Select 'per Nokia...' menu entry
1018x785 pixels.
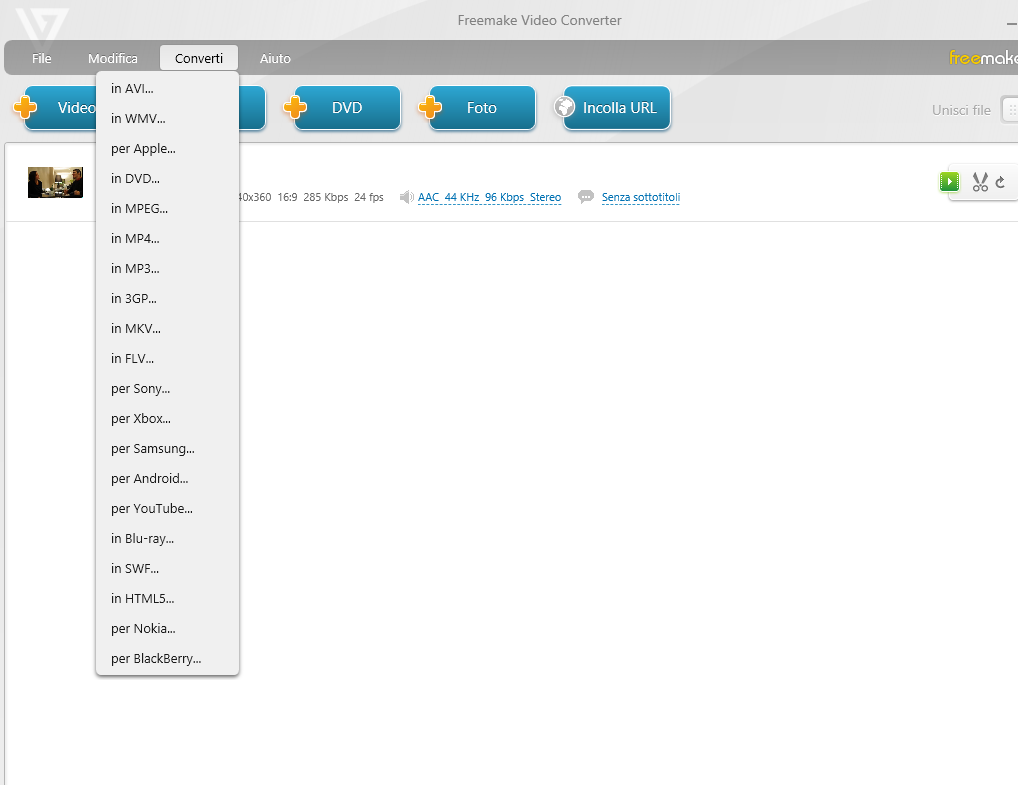(x=168, y=628)
